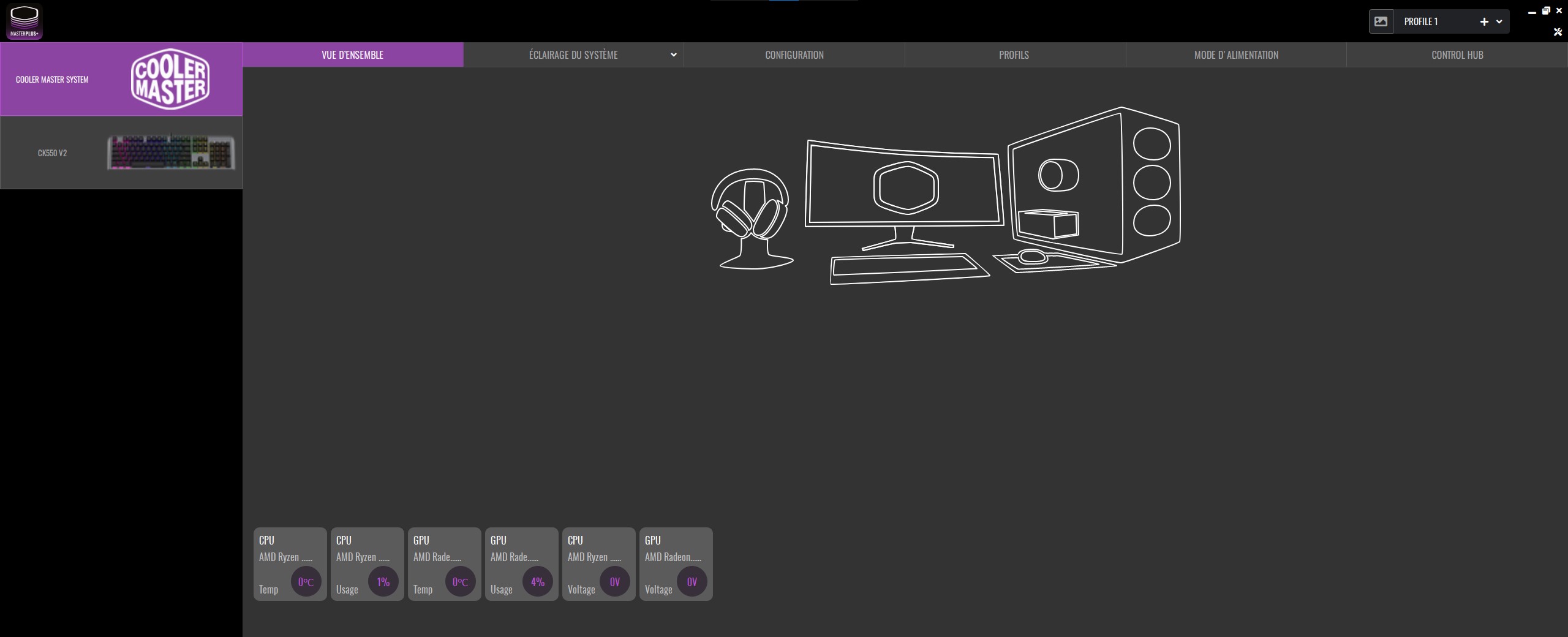The width and height of the screenshot is (1568, 637).
Task: Click the headset illustration in overview
Action: [752, 218]
